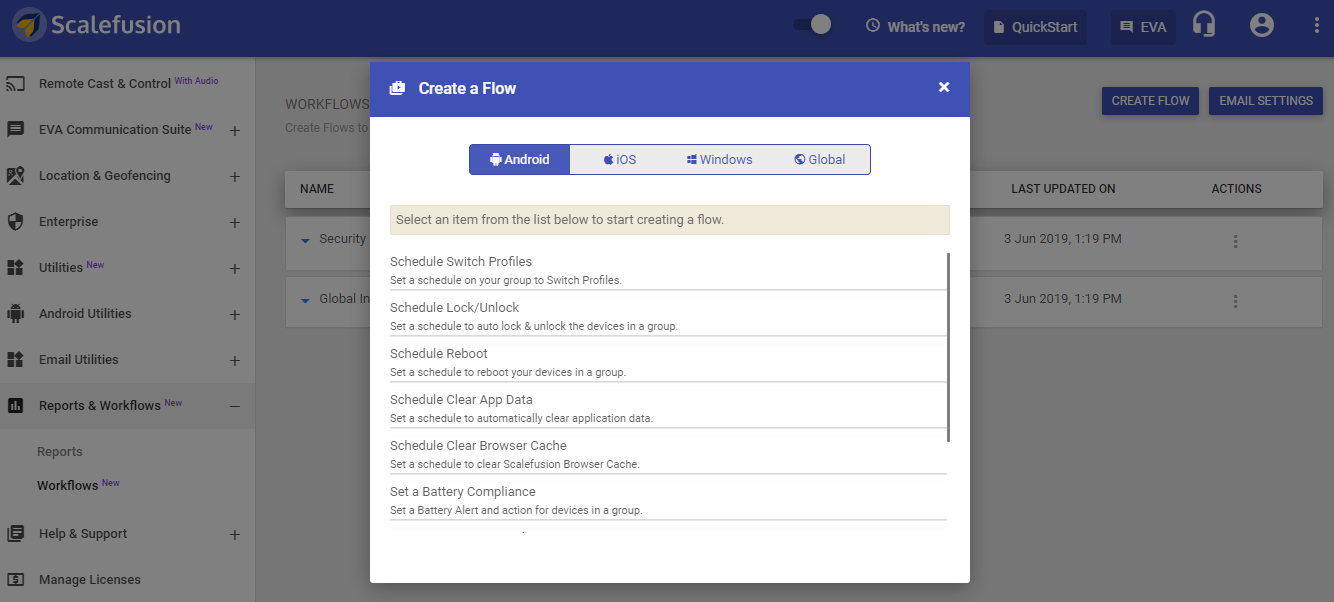Image resolution: width=1334 pixels, height=602 pixels.
Task: Switch to the Global tab
Action: point(820,160)
